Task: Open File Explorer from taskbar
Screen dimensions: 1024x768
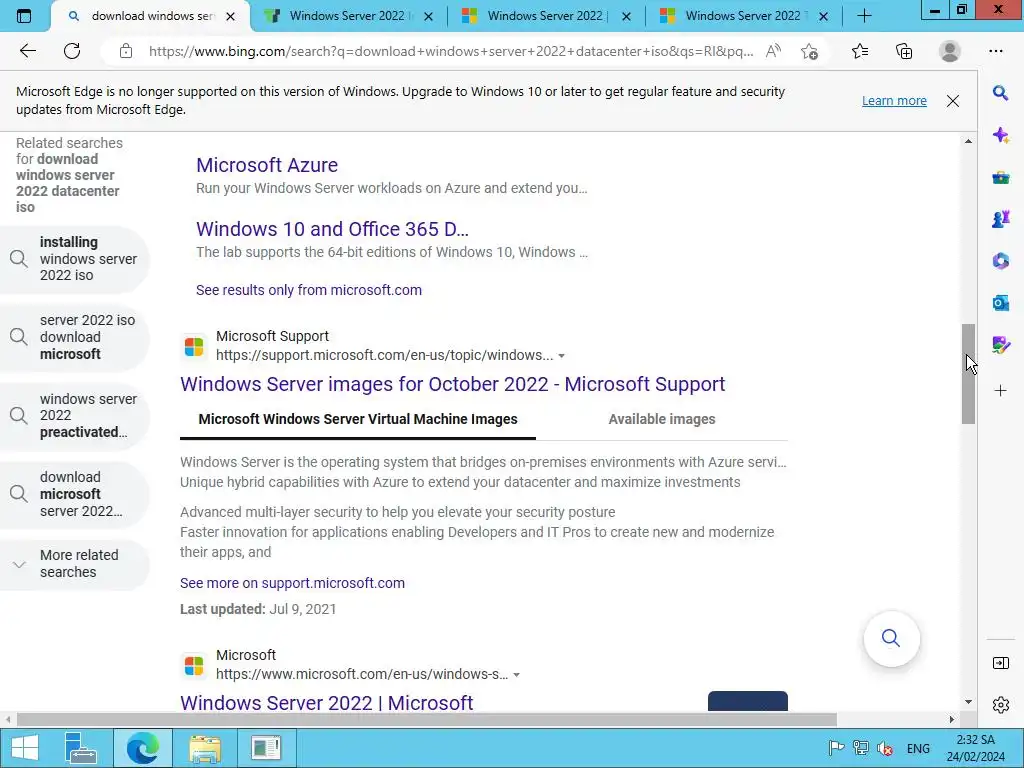Action: click(204, 748)
